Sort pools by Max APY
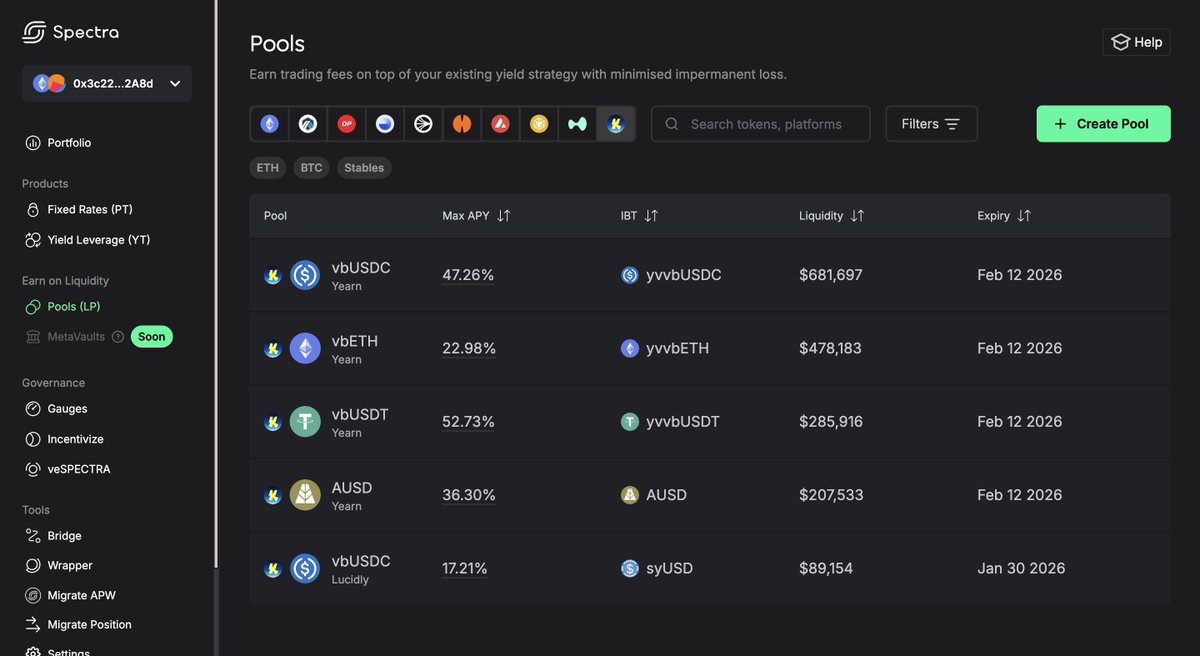 [503, 216]
